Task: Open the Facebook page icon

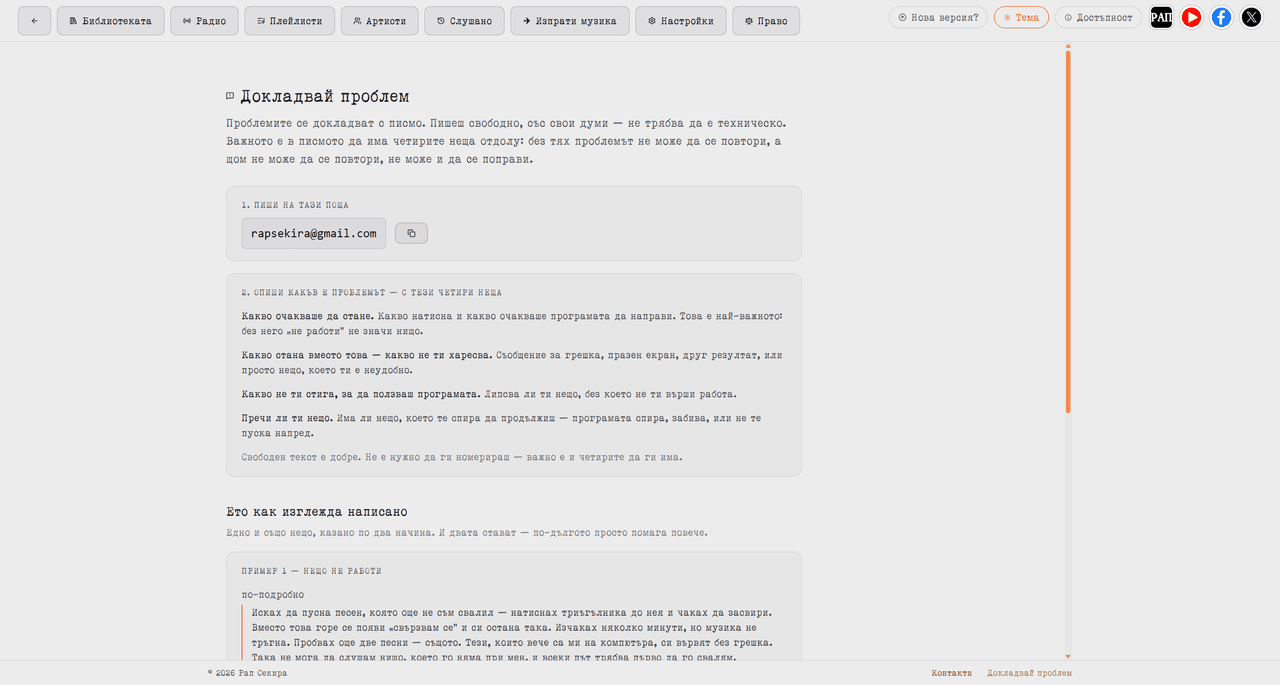Action: 1221,17
